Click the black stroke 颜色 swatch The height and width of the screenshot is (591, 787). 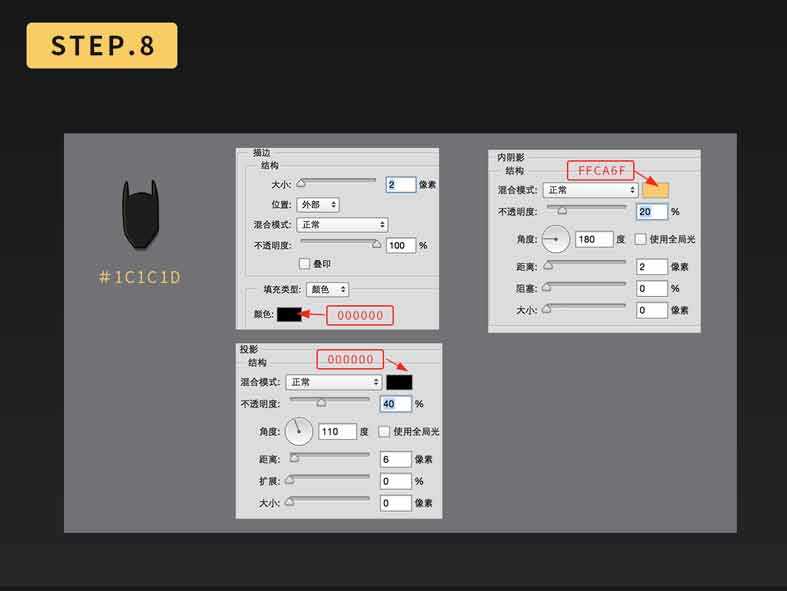[x=289, y=314]
